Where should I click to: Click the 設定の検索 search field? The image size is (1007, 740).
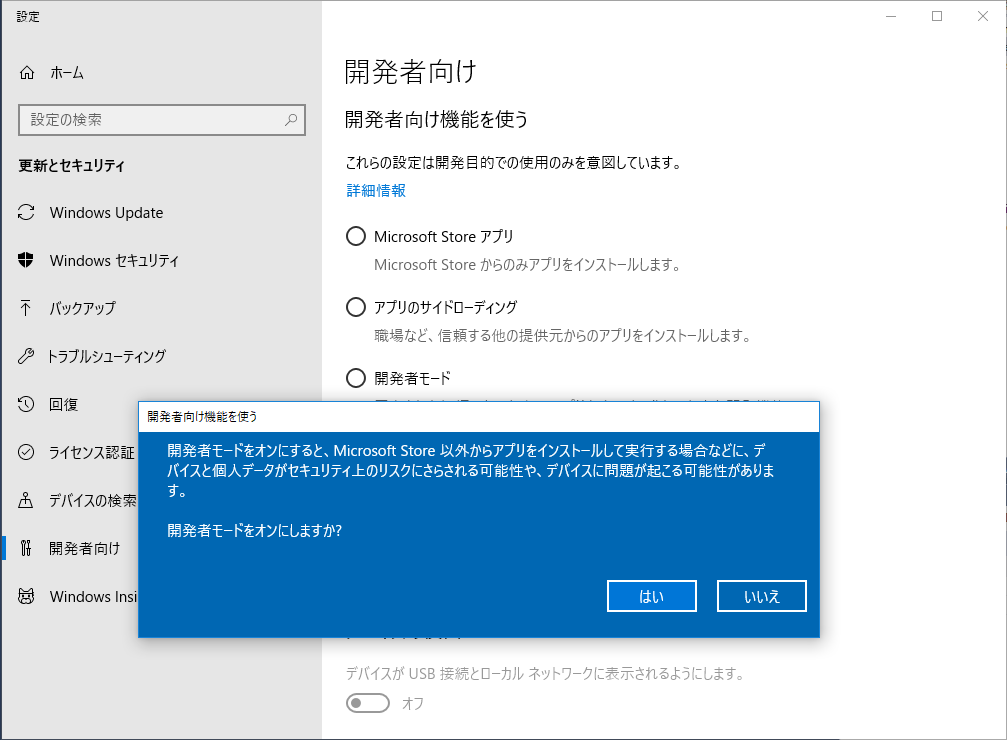pyautogui.click(x=162, y=119)
